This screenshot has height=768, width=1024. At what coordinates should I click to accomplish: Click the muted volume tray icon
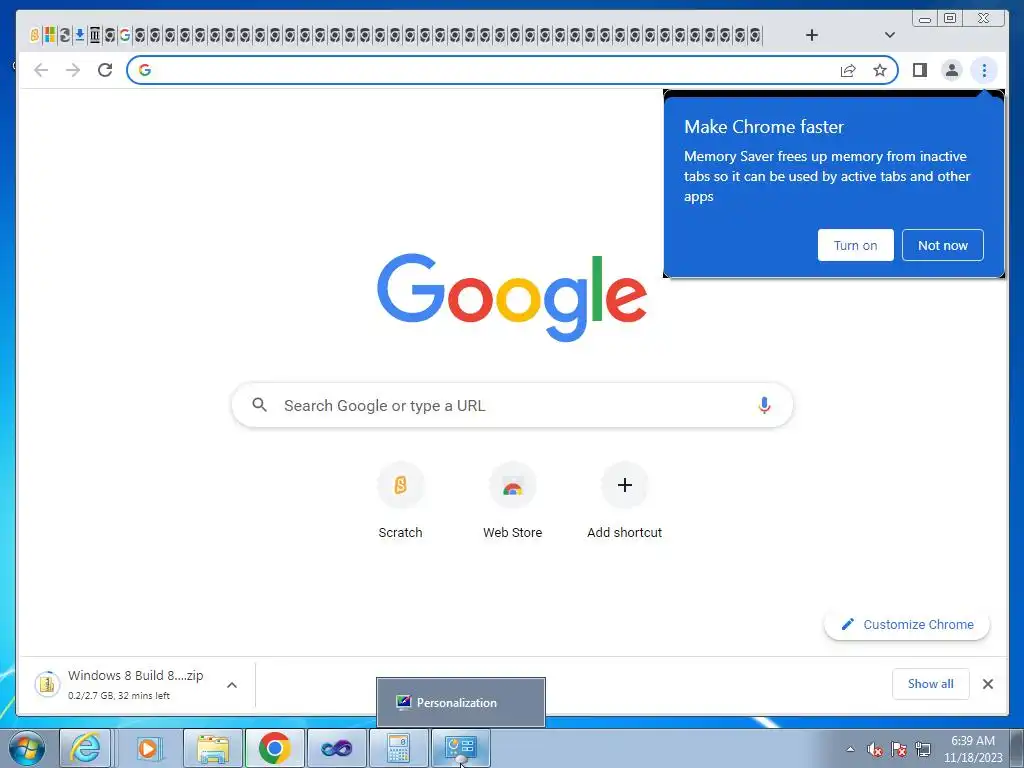tap(874, 749)
